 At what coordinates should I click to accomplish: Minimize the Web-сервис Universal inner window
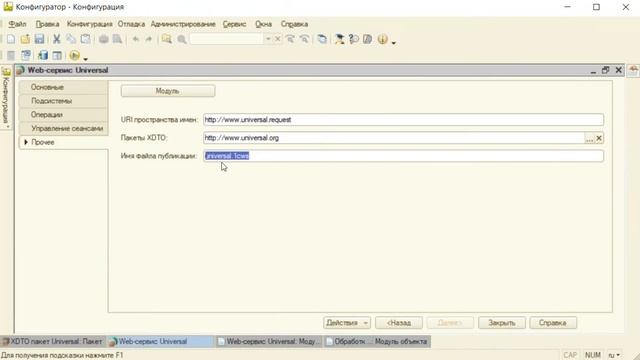pos(593,71)
